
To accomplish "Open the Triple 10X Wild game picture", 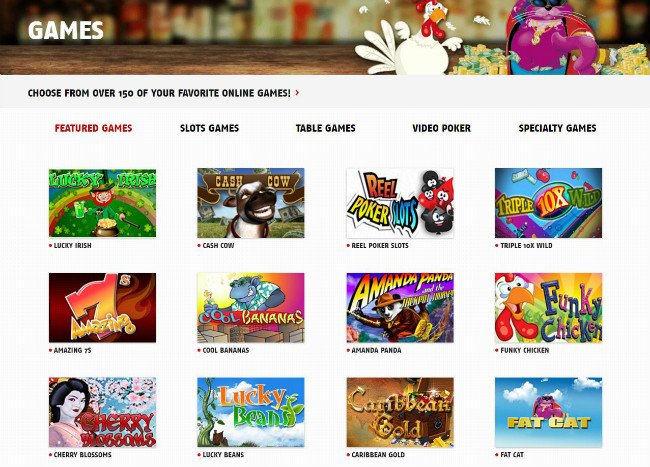I will [548, 203].
